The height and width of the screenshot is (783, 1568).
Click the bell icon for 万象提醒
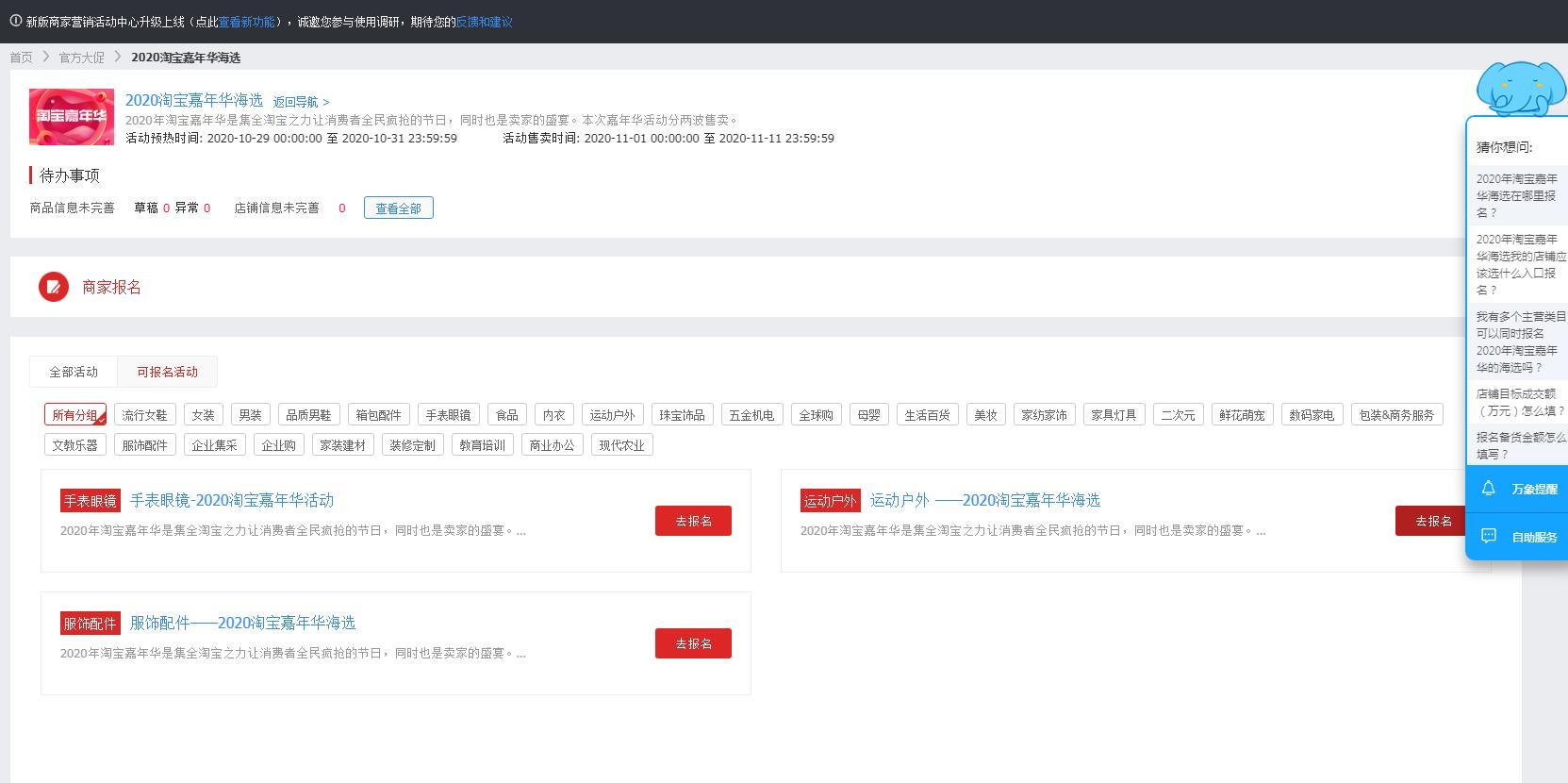click(x=1489, y=489)
